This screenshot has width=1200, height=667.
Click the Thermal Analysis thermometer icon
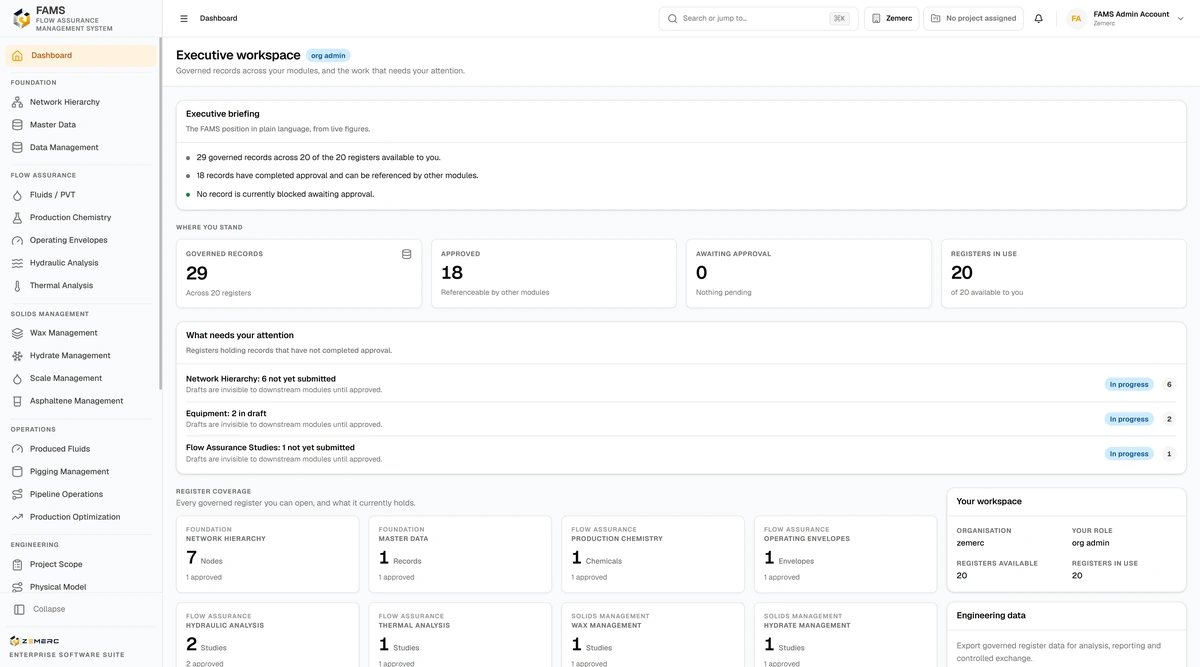click(x=17, y=286)
